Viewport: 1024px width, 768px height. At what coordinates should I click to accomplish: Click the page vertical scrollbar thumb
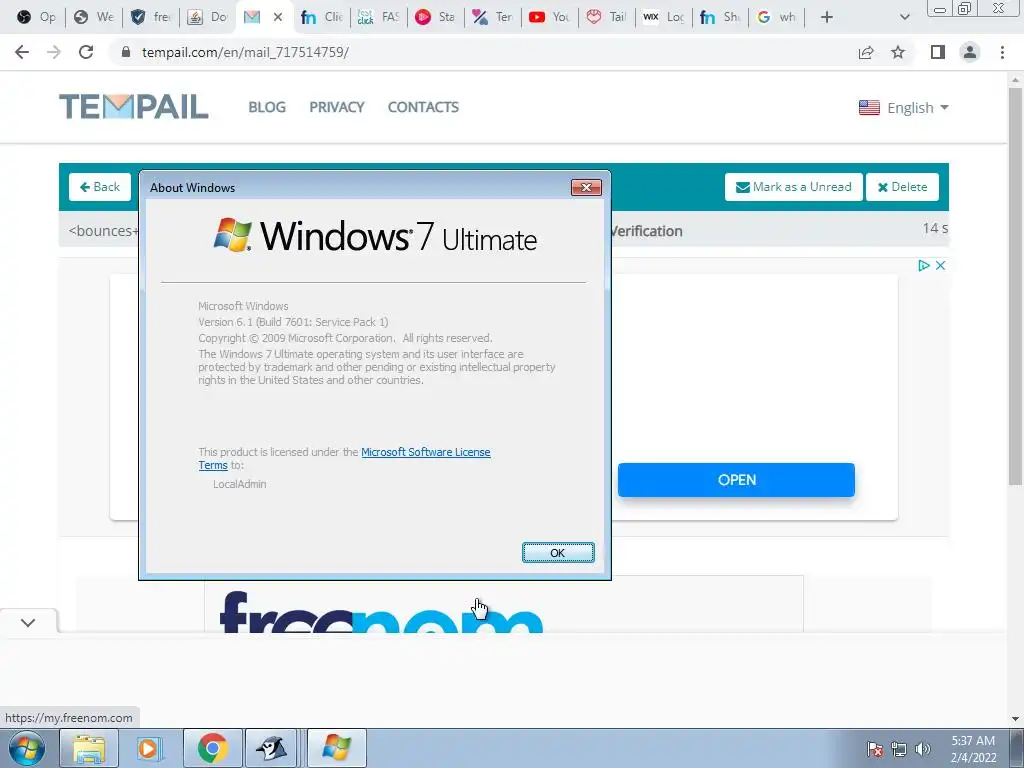coord(1015,287)
